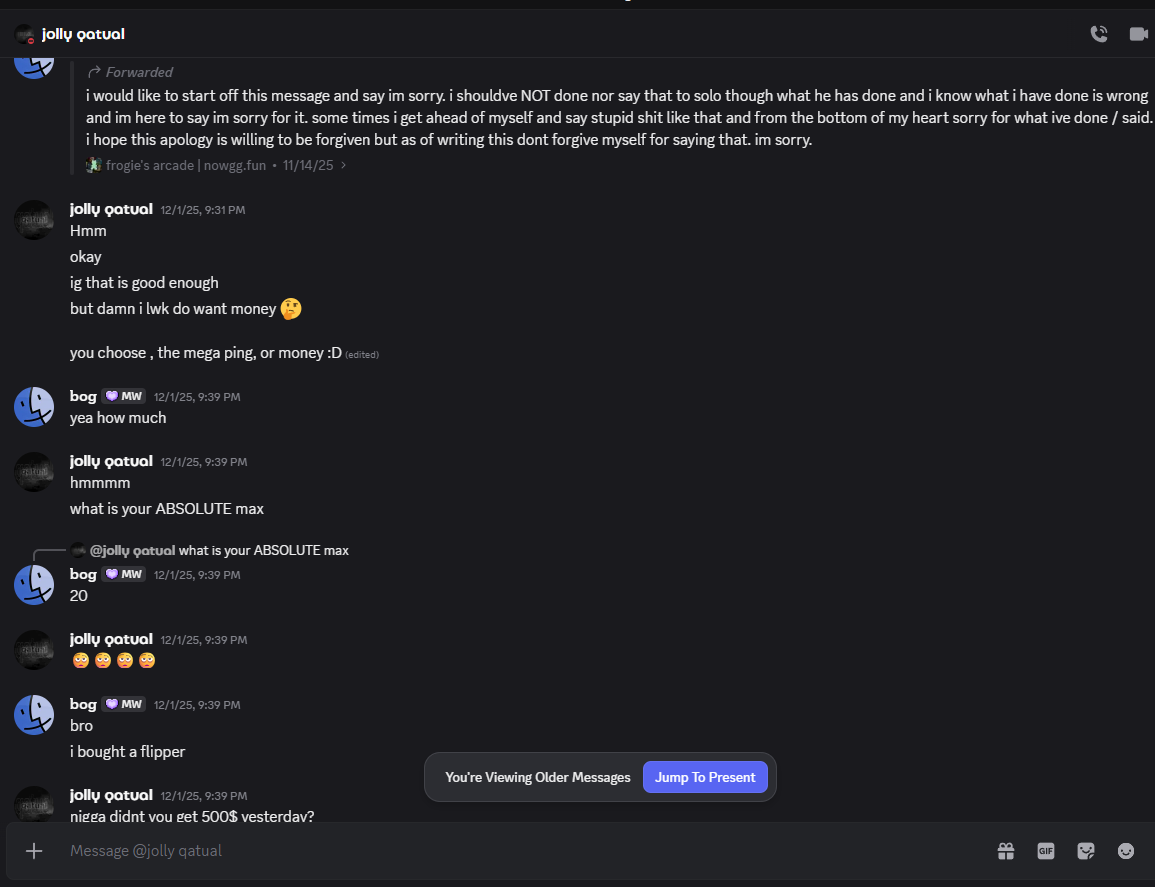Start a voice call

pyautogui.click(x=1098, y=34)
